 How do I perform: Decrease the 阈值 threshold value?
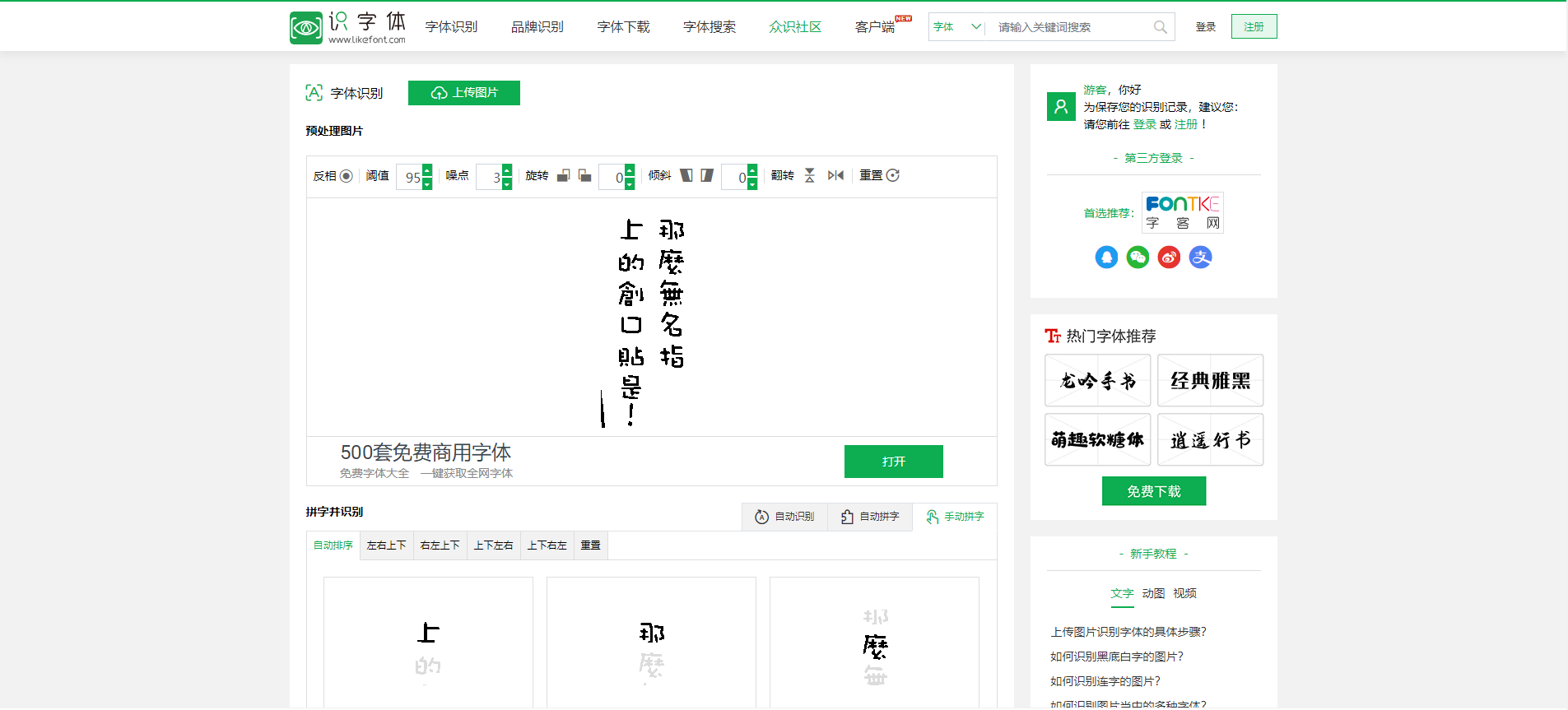[x=427, y=183]
